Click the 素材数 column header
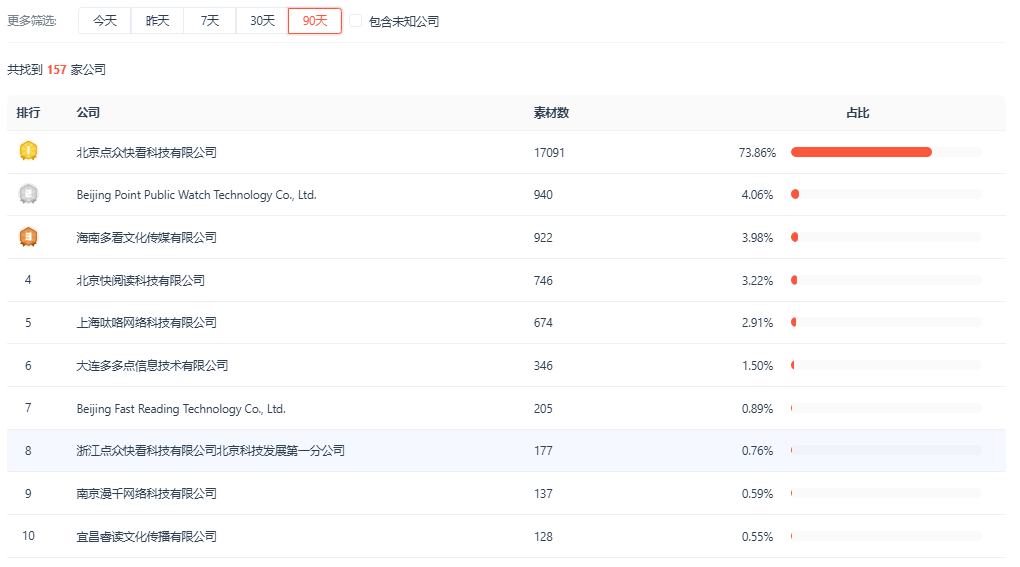Screen dimensions: 1020x567 point(551,113)
